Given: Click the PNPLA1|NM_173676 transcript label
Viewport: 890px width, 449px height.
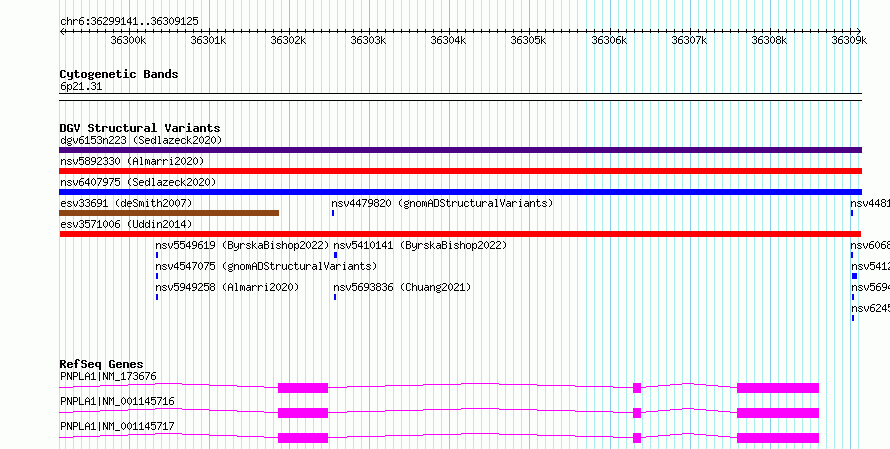Looking at the screenshot, I should tap(108, 376).
